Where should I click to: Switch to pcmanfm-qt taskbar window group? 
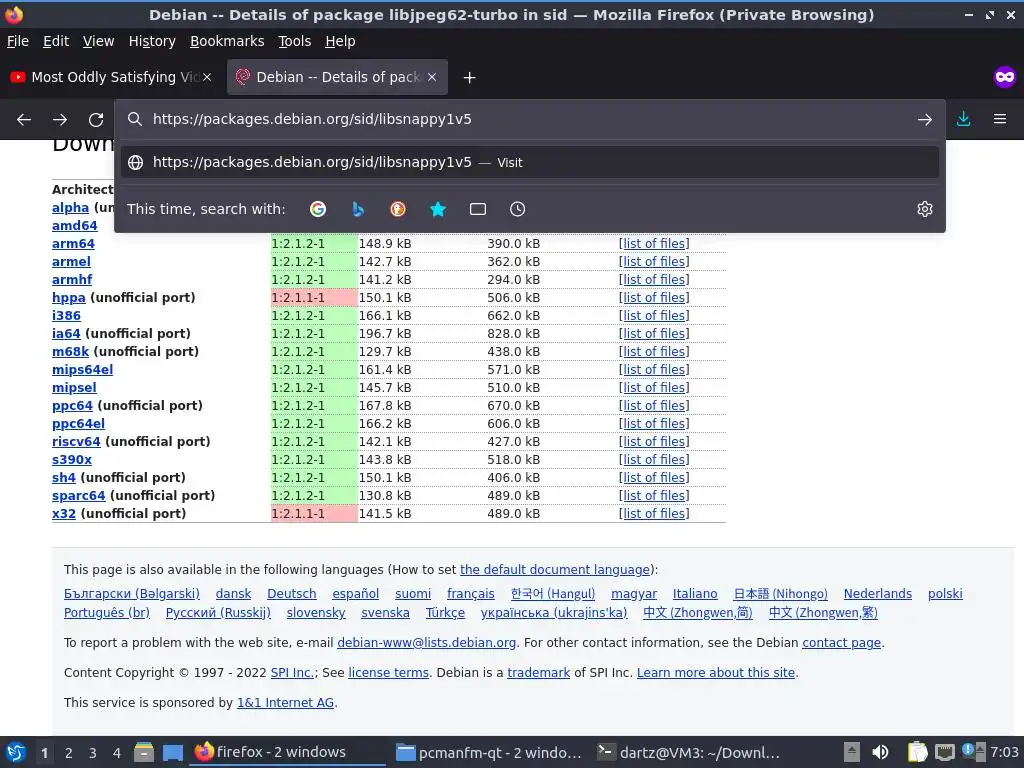[488, 752]
